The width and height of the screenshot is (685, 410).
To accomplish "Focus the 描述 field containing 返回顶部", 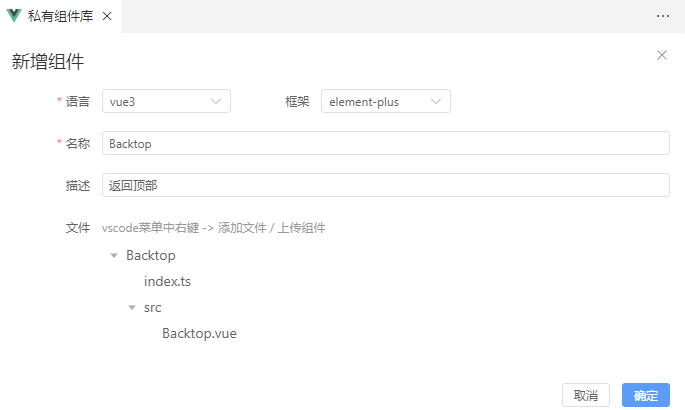I will pyautogui.click(x=385, y=185).
